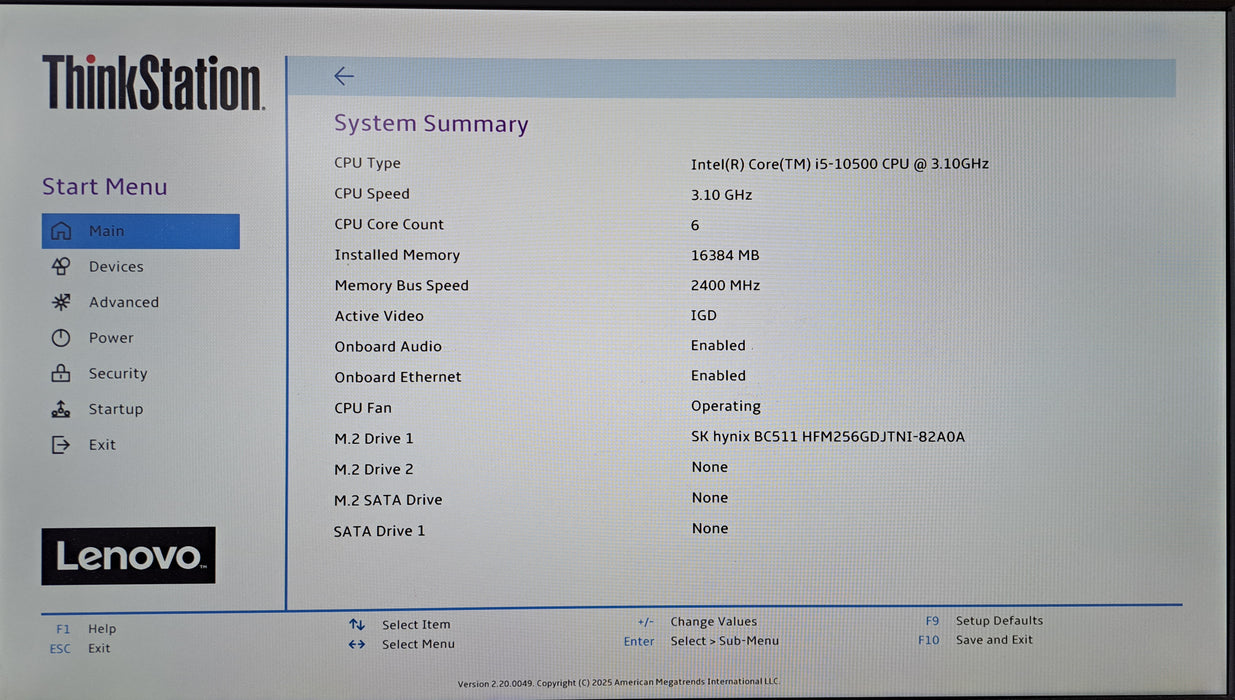Click the Select Menu left-right arrows icon
This screenshot has height=700, width=1235.
click(x=357, y=644)
